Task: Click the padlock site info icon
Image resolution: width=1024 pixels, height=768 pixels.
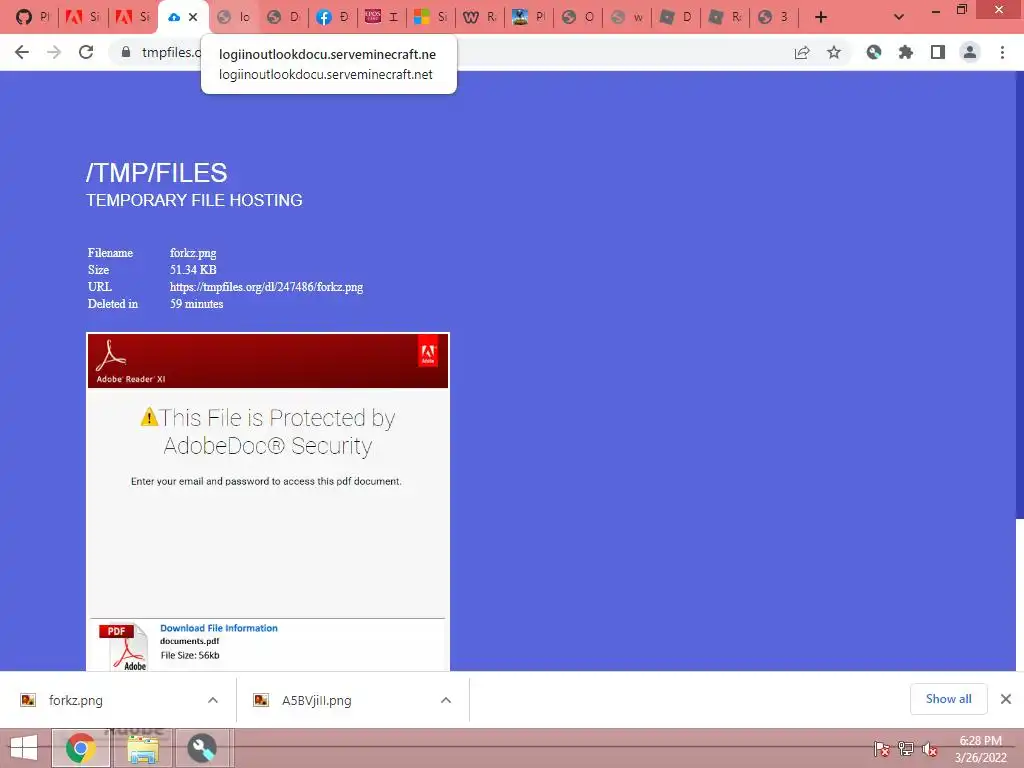Action: click(126, 52)
